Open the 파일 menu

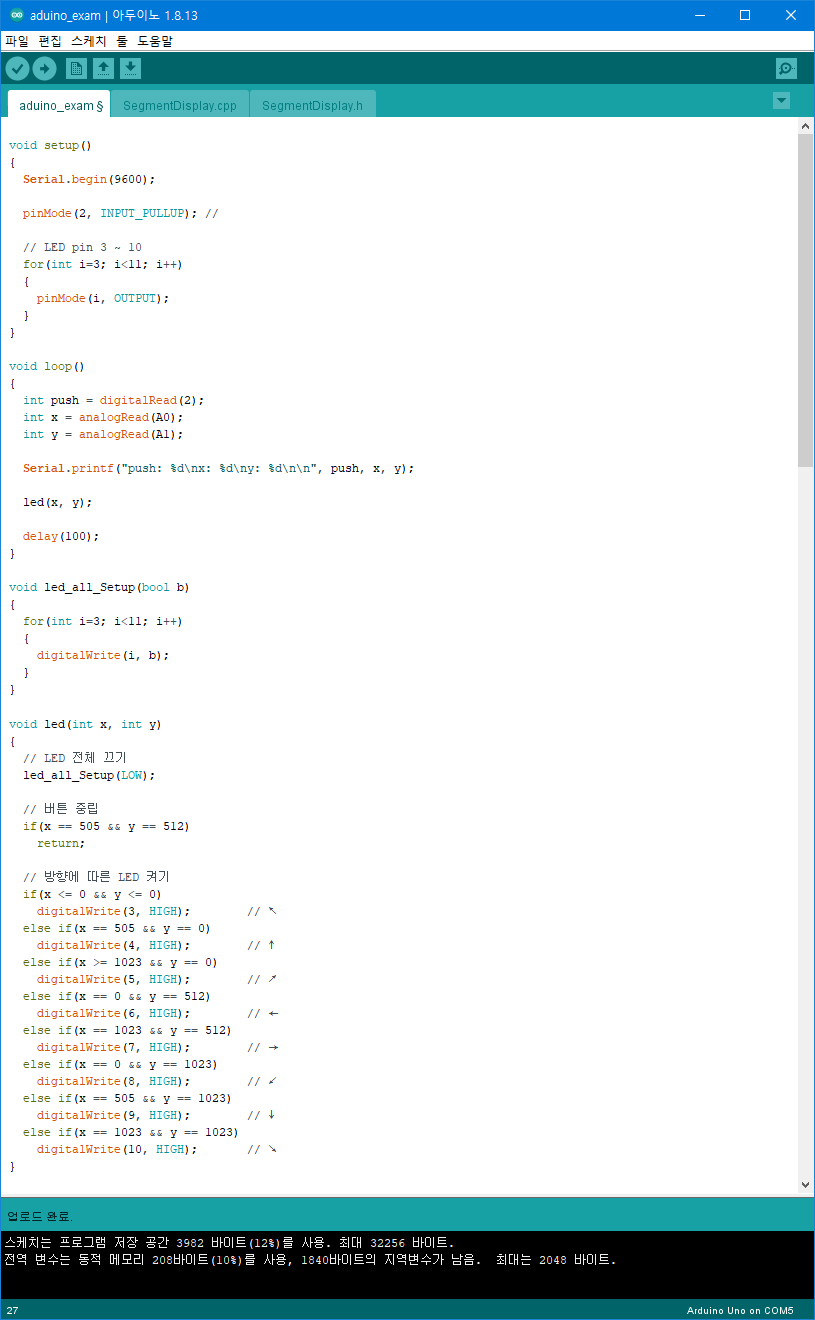(x=17, y=41)
